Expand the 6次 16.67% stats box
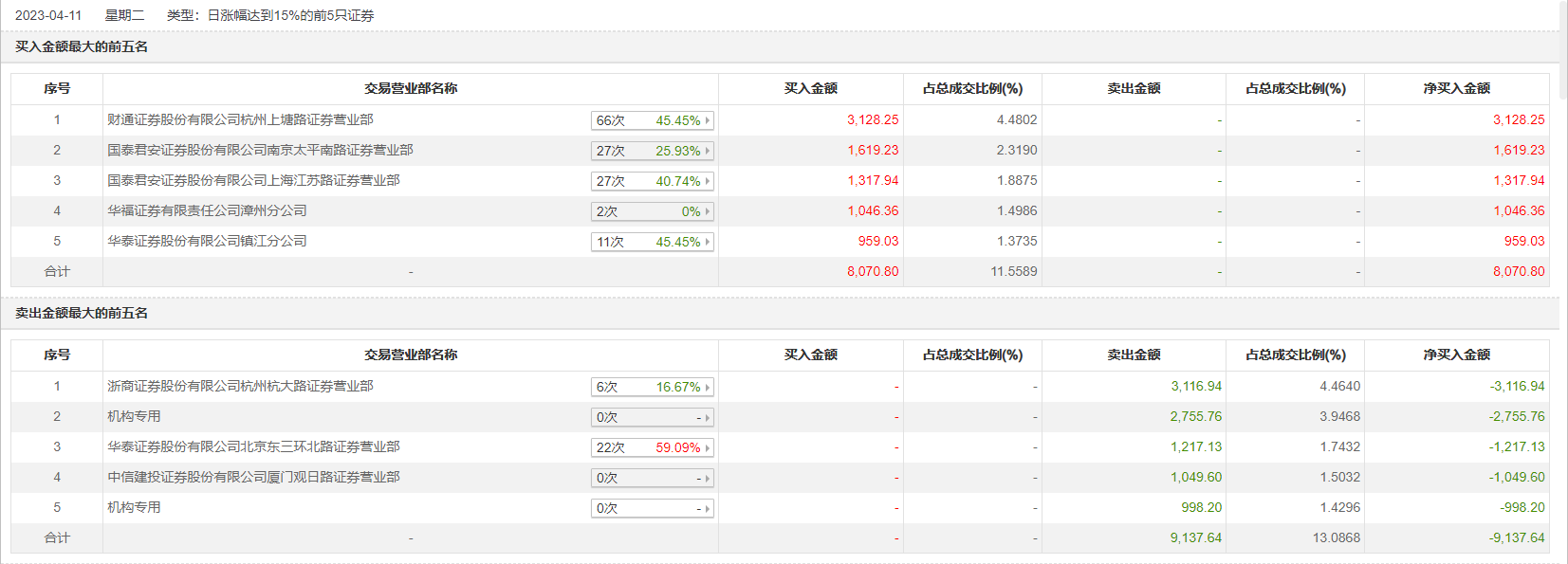The width and height of the screenshot is (1568, 564). coord(652,387)
